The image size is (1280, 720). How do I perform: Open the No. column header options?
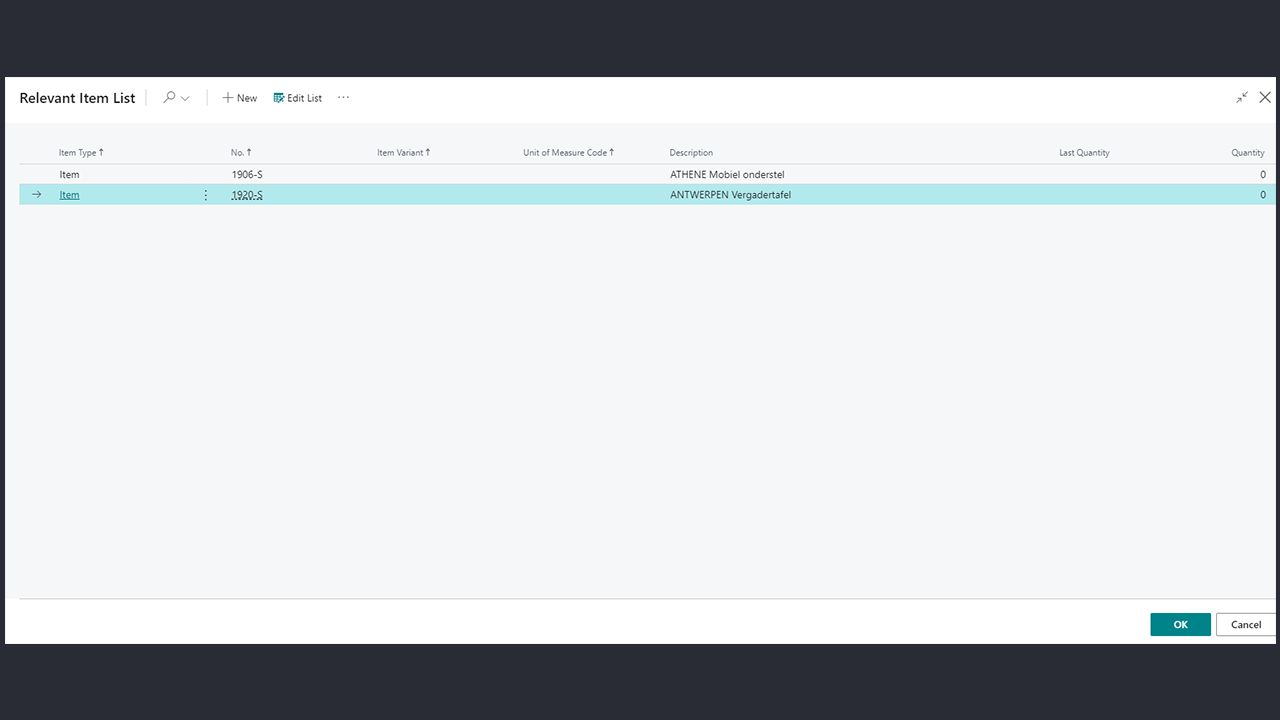[240, 153]
